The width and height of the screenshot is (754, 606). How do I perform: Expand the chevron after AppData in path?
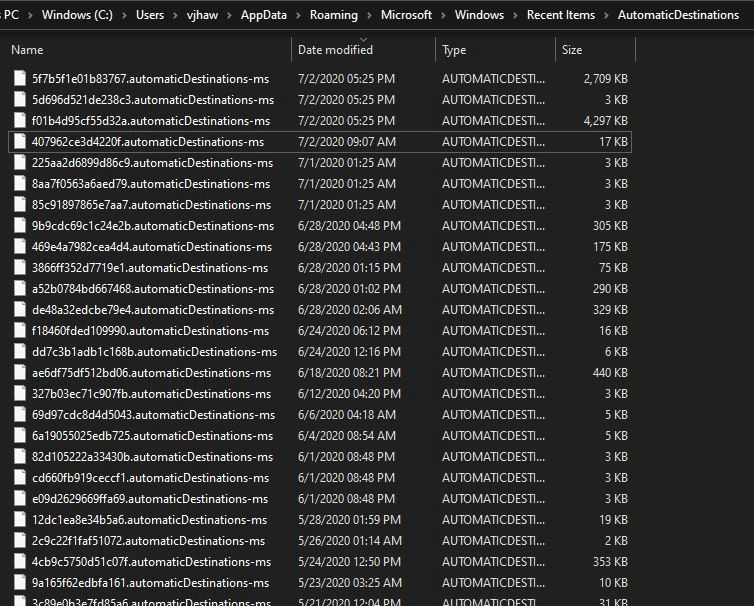point(299,15)
